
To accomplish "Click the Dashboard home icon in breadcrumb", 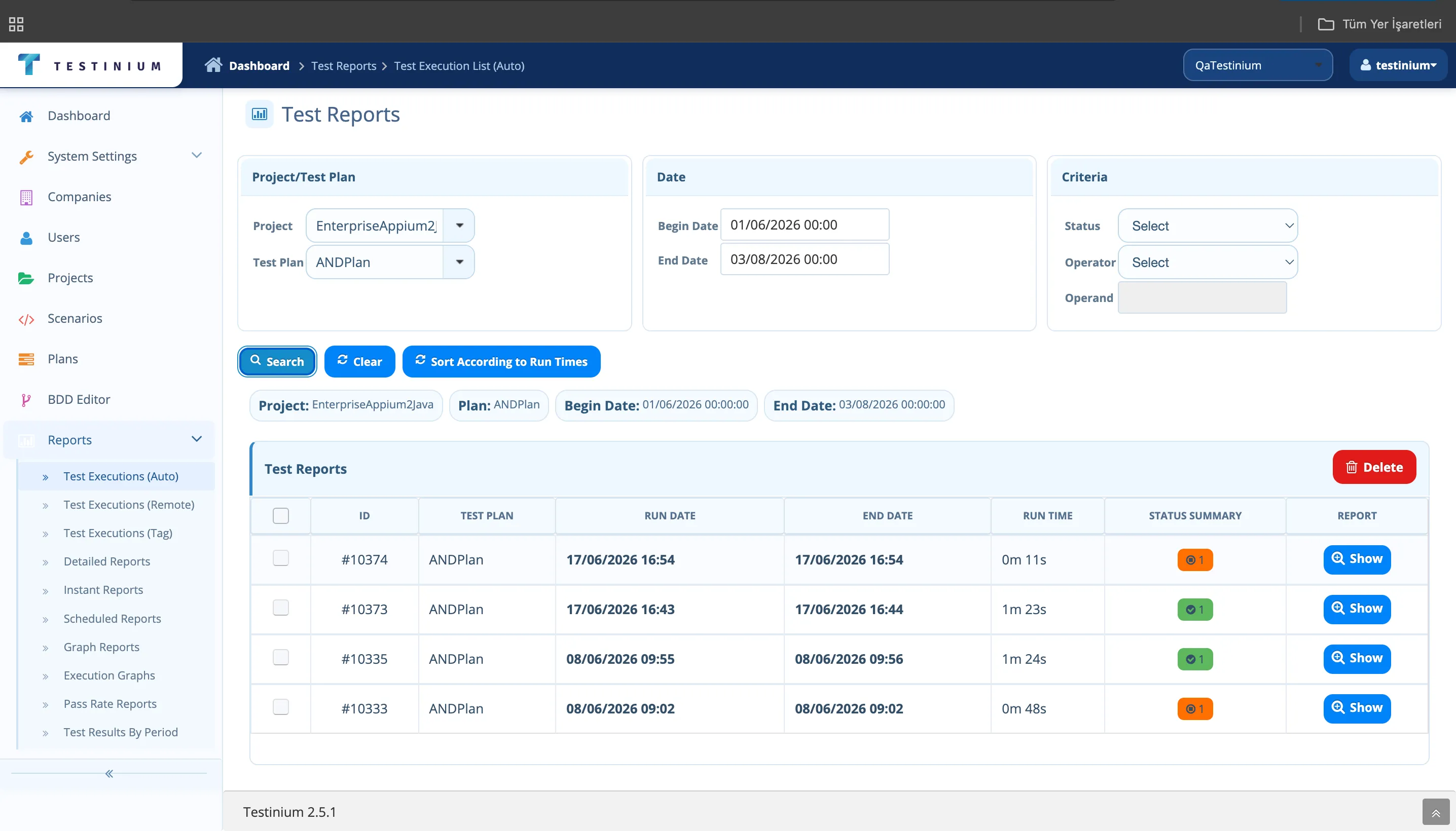I will pos(213,65).
